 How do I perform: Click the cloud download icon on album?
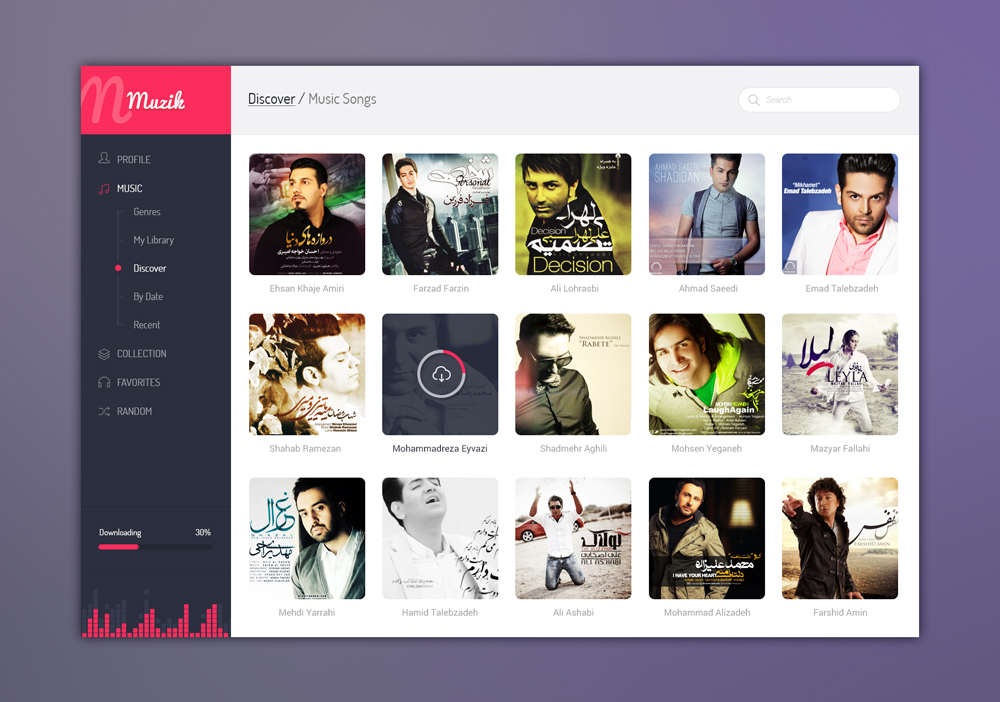tap(440, 375)
